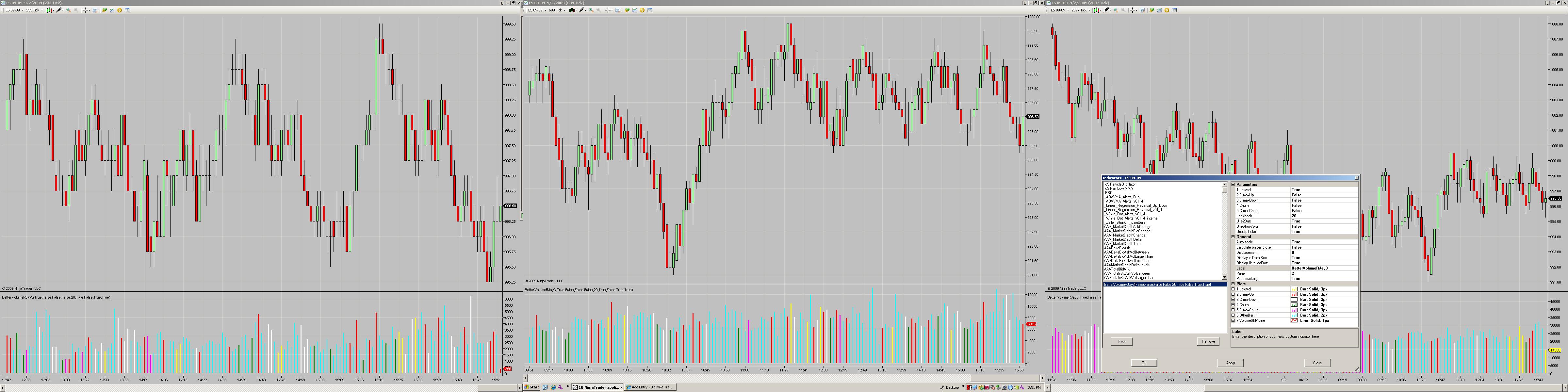This screenshot has height=392, width=1568.
Task: Zoom in on the 233 Tick chart
Action: [x=68, y=10]
